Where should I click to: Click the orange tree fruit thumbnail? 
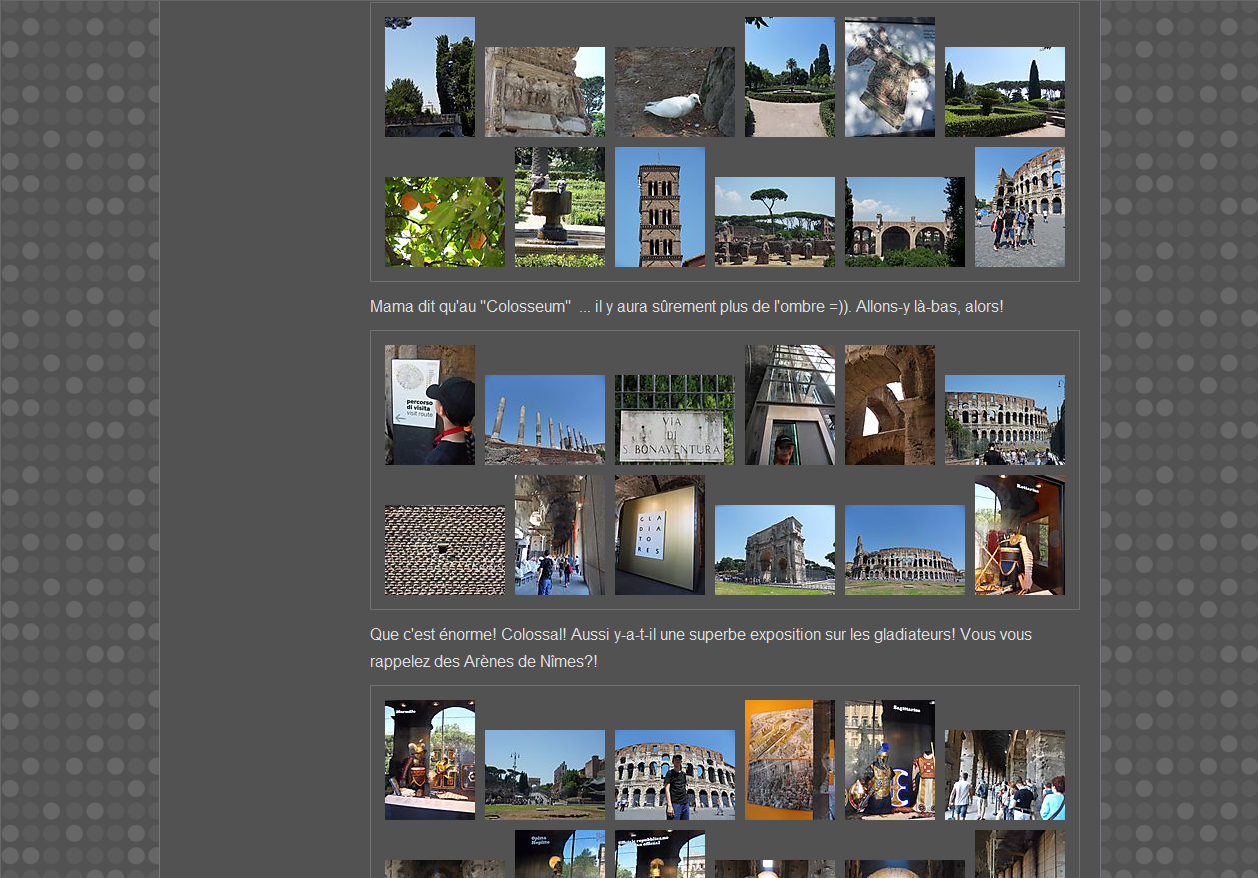tap(444, 222)
